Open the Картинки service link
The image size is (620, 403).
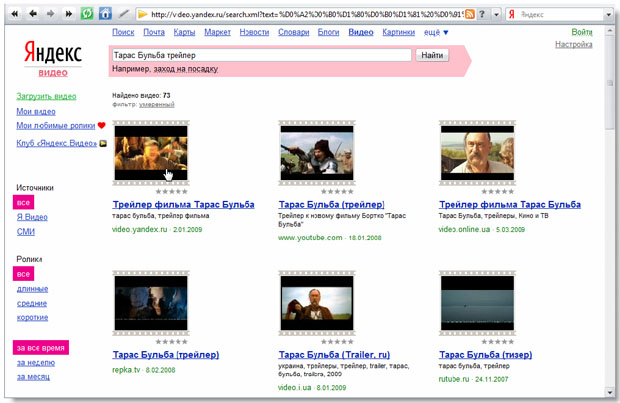click(x=399, y=32)
